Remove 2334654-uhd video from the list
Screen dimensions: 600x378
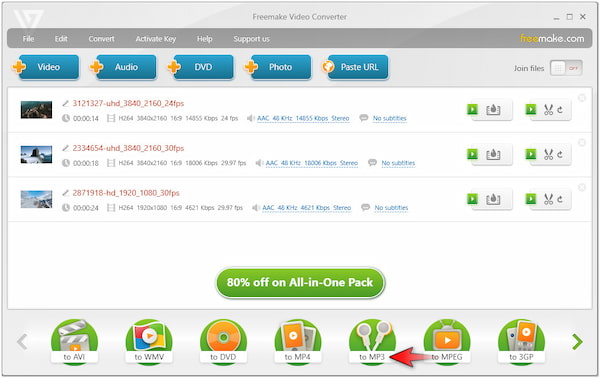tap(582, 143)
